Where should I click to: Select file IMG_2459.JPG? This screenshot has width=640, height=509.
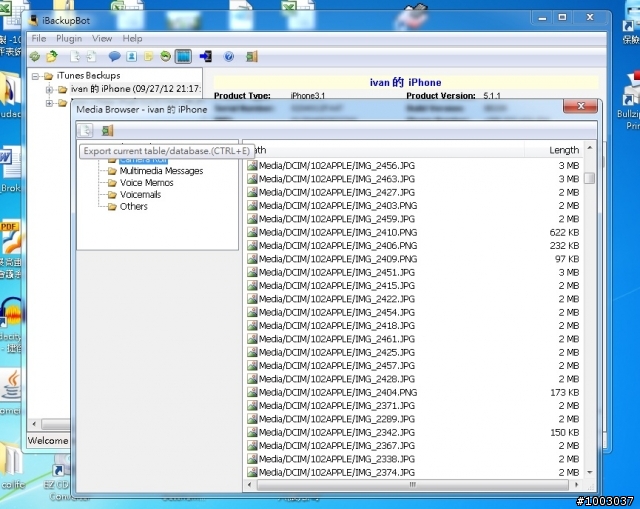[x=337, y=219]
